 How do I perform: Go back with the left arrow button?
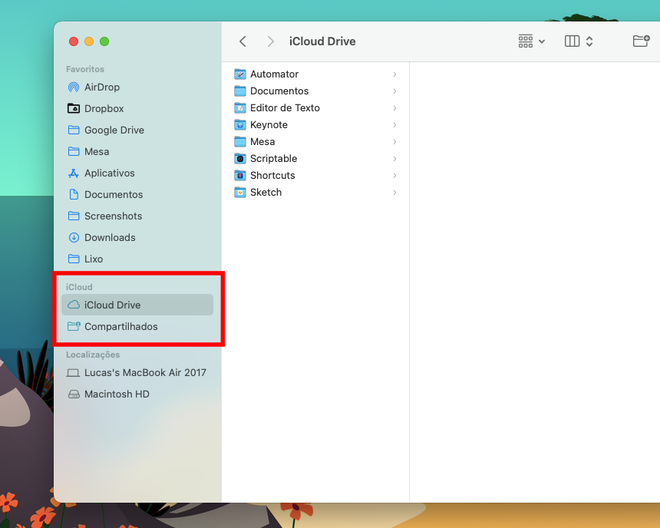242,41
